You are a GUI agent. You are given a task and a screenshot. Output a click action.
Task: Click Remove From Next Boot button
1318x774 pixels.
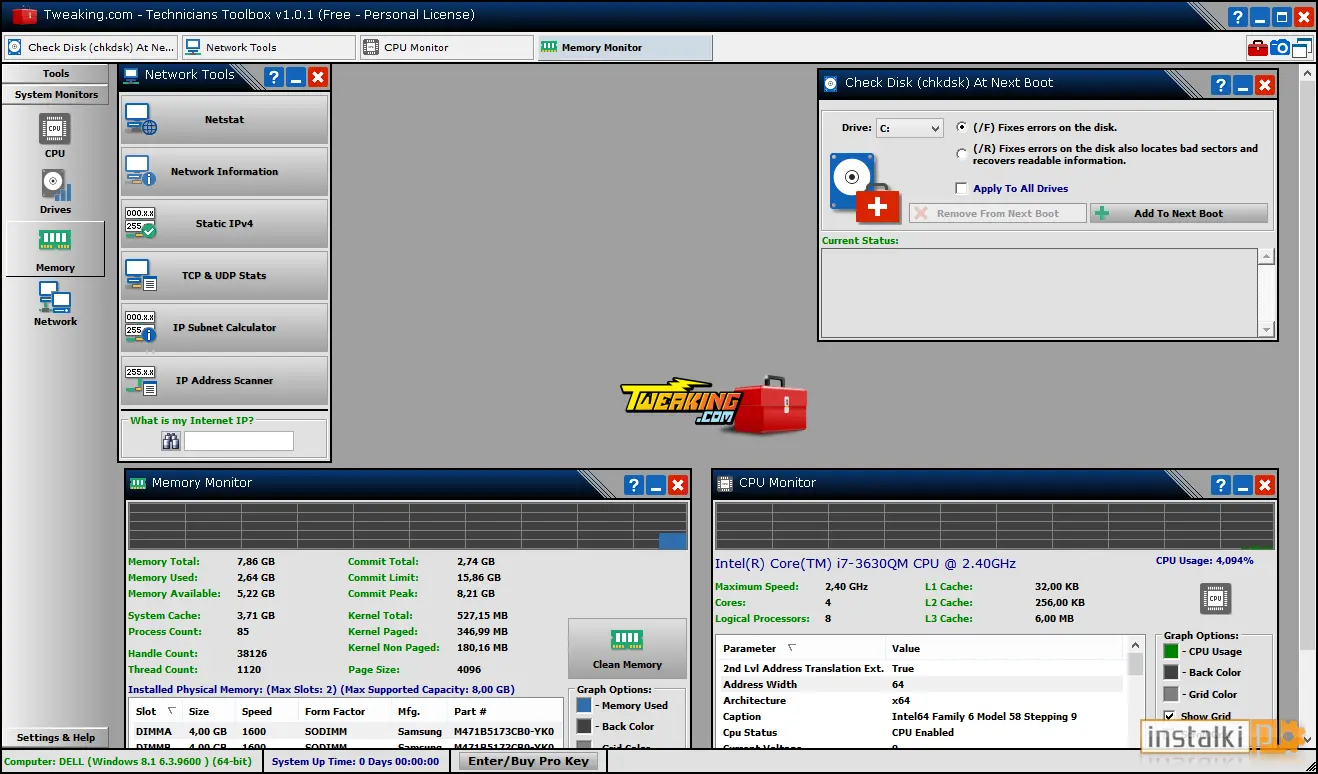pyautogui.click(x=997, y=214)
